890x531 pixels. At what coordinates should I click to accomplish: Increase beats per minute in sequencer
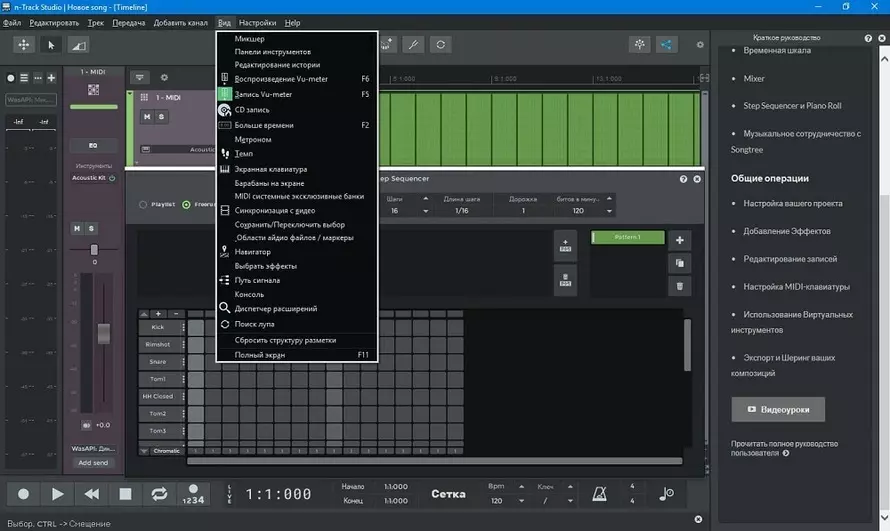(x=609, y=199)
